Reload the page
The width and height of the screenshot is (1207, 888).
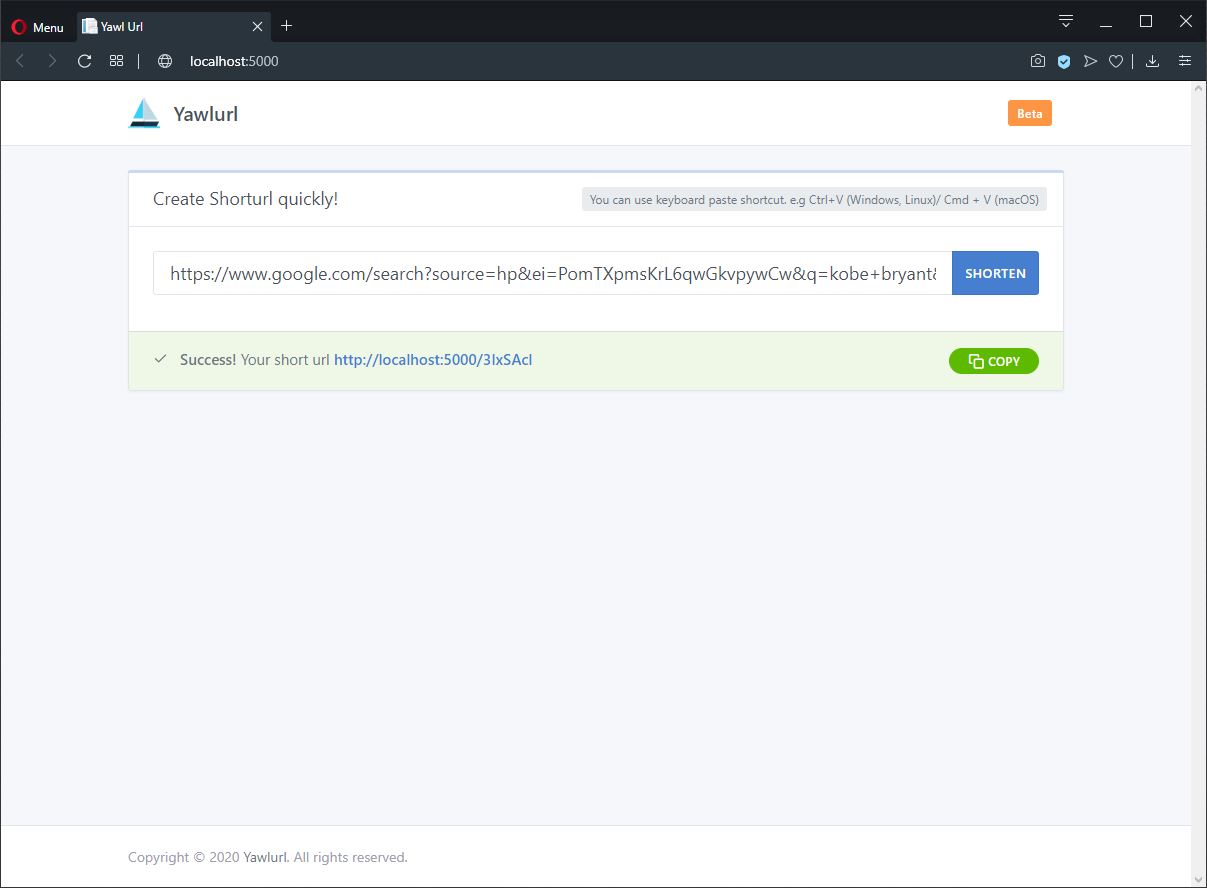tap(84, 61)
